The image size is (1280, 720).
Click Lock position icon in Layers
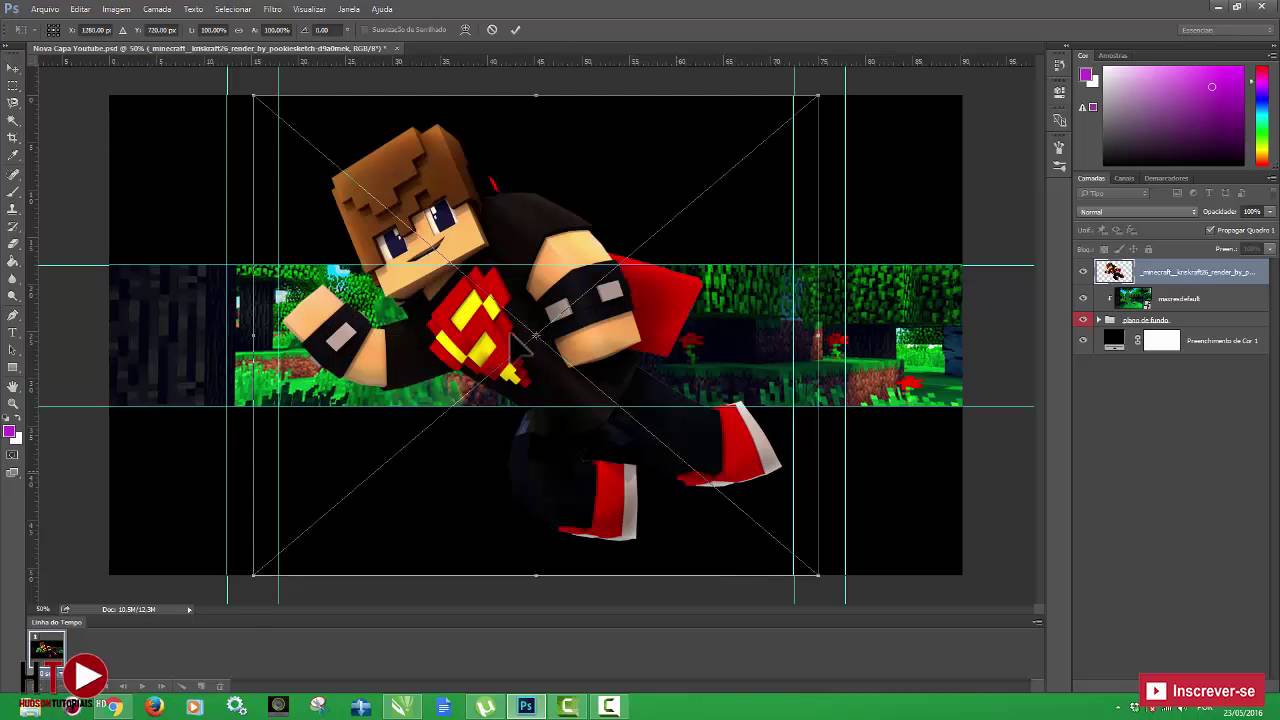1133,249
